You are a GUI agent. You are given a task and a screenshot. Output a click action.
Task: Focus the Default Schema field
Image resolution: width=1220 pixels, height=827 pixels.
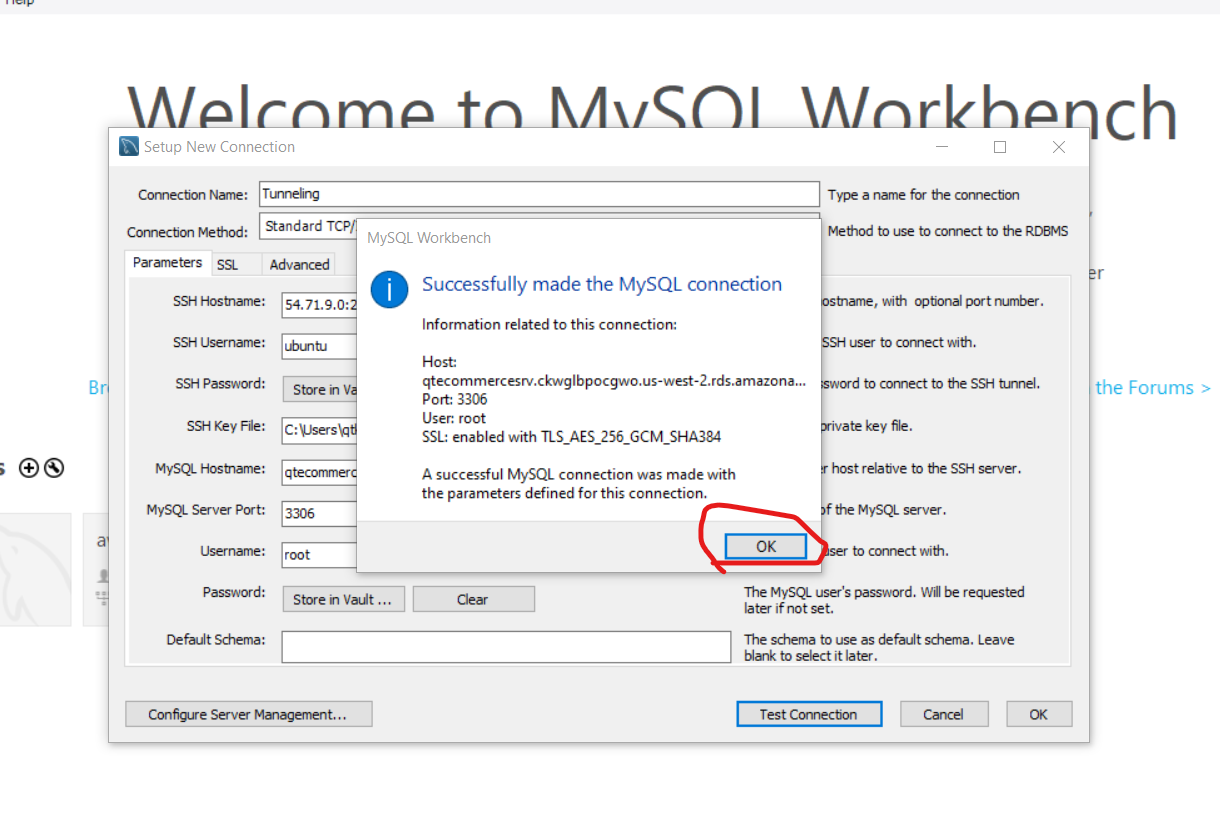[506, 647]
